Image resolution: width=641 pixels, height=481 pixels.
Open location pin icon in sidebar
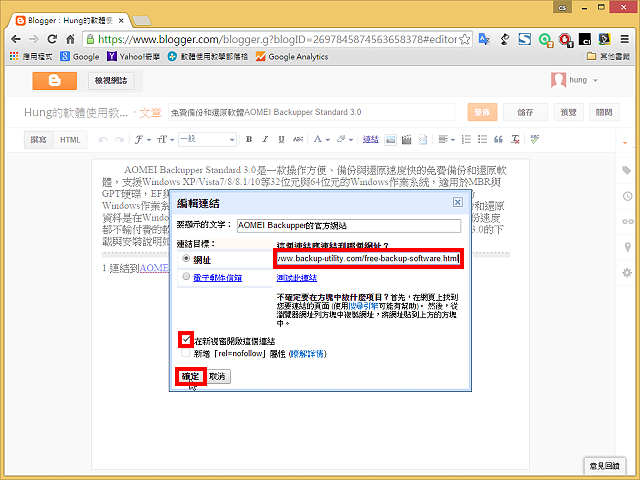(628, 247)
